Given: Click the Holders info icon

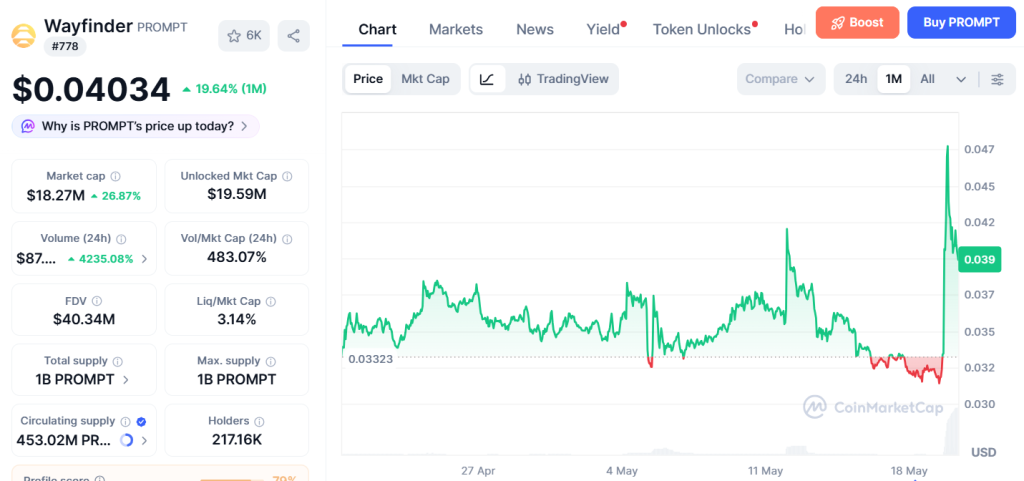Looking at the screenshot, I should (259, 422).
